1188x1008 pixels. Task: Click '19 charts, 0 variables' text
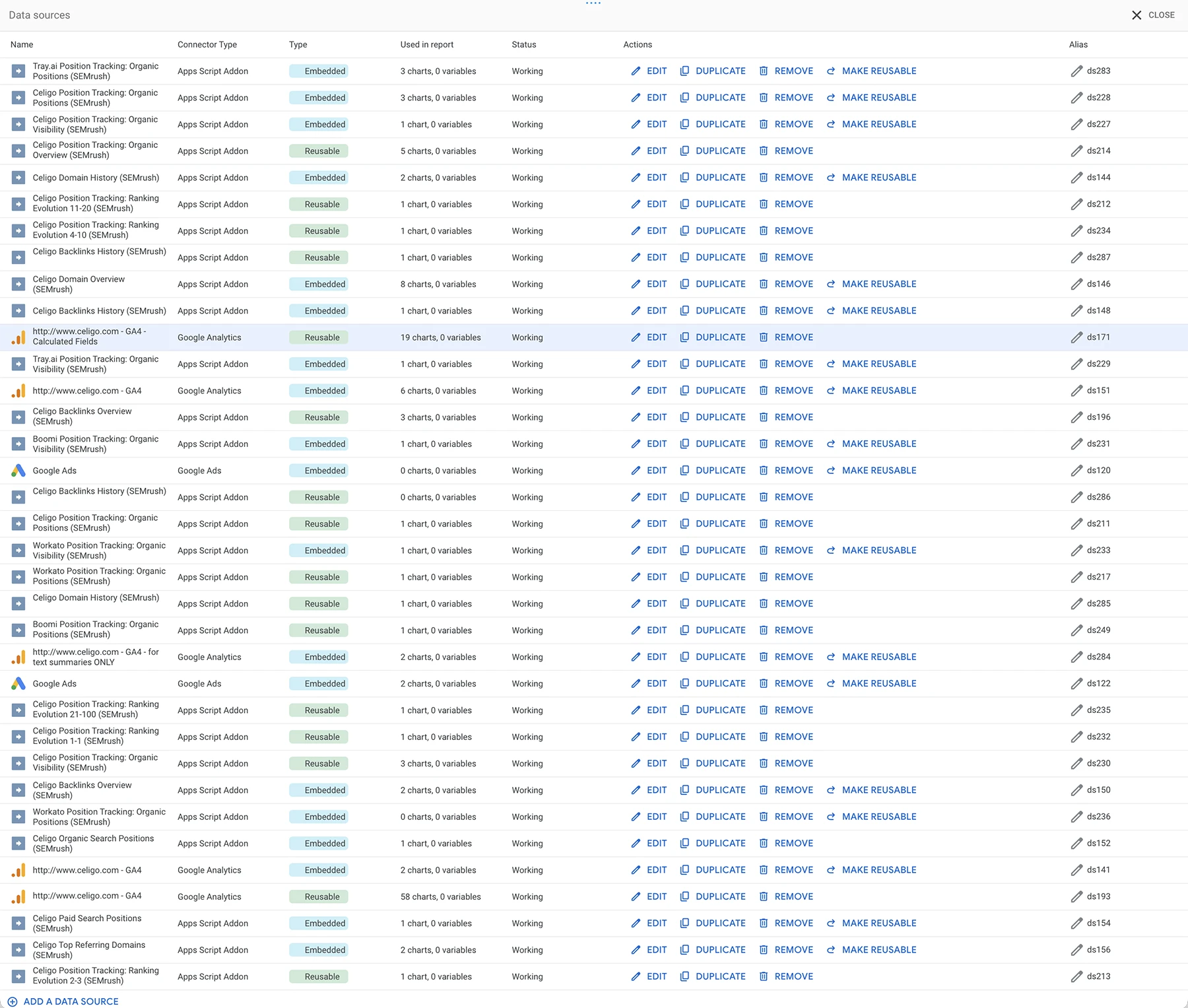click(441, 337)
